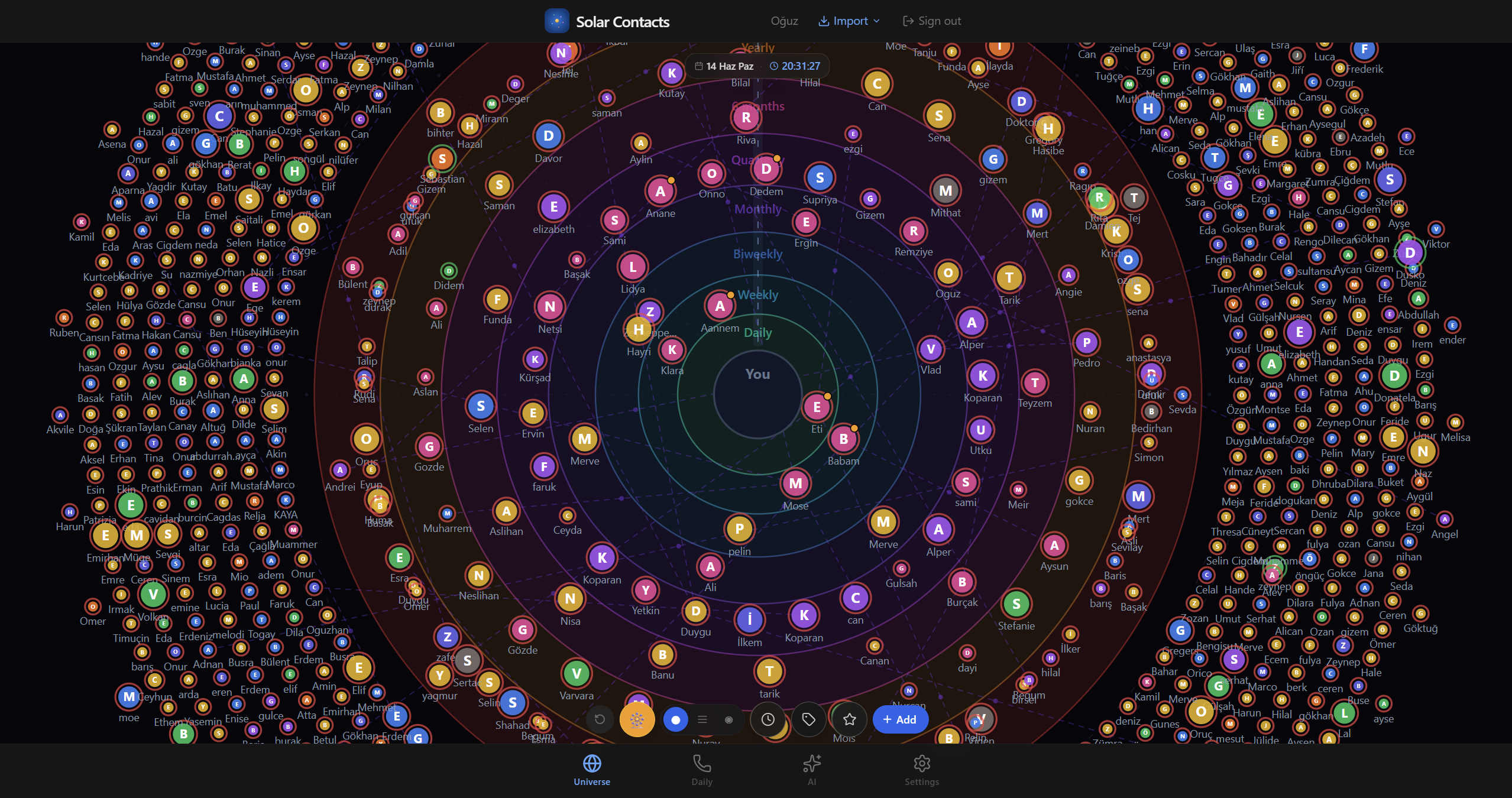Screen dimensions: 1512x798
Task: Expand the Import dropdown
Action: (849, 21)
